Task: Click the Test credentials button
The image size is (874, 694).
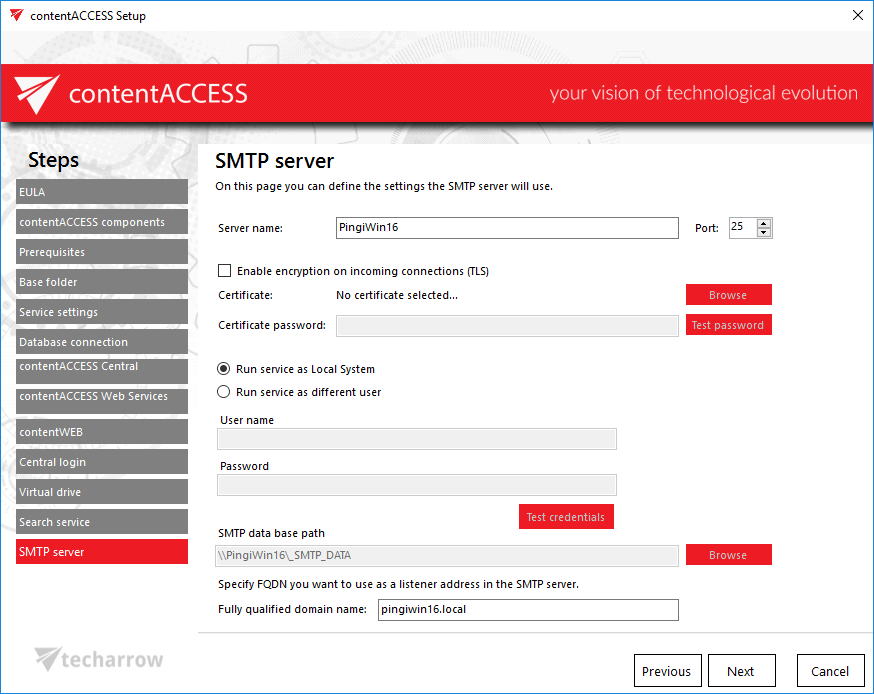Action: tap(565, 517)
